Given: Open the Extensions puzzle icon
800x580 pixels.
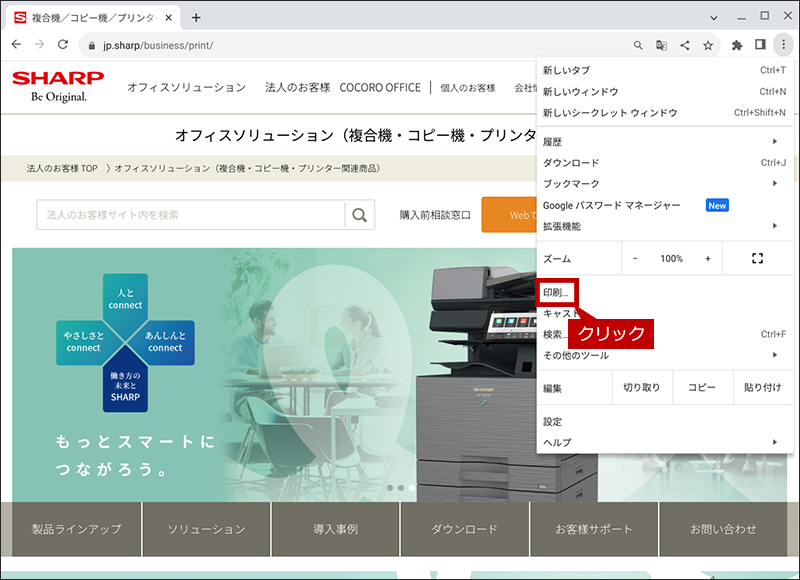Looking at the screenshot, I should tap(737, 45).
